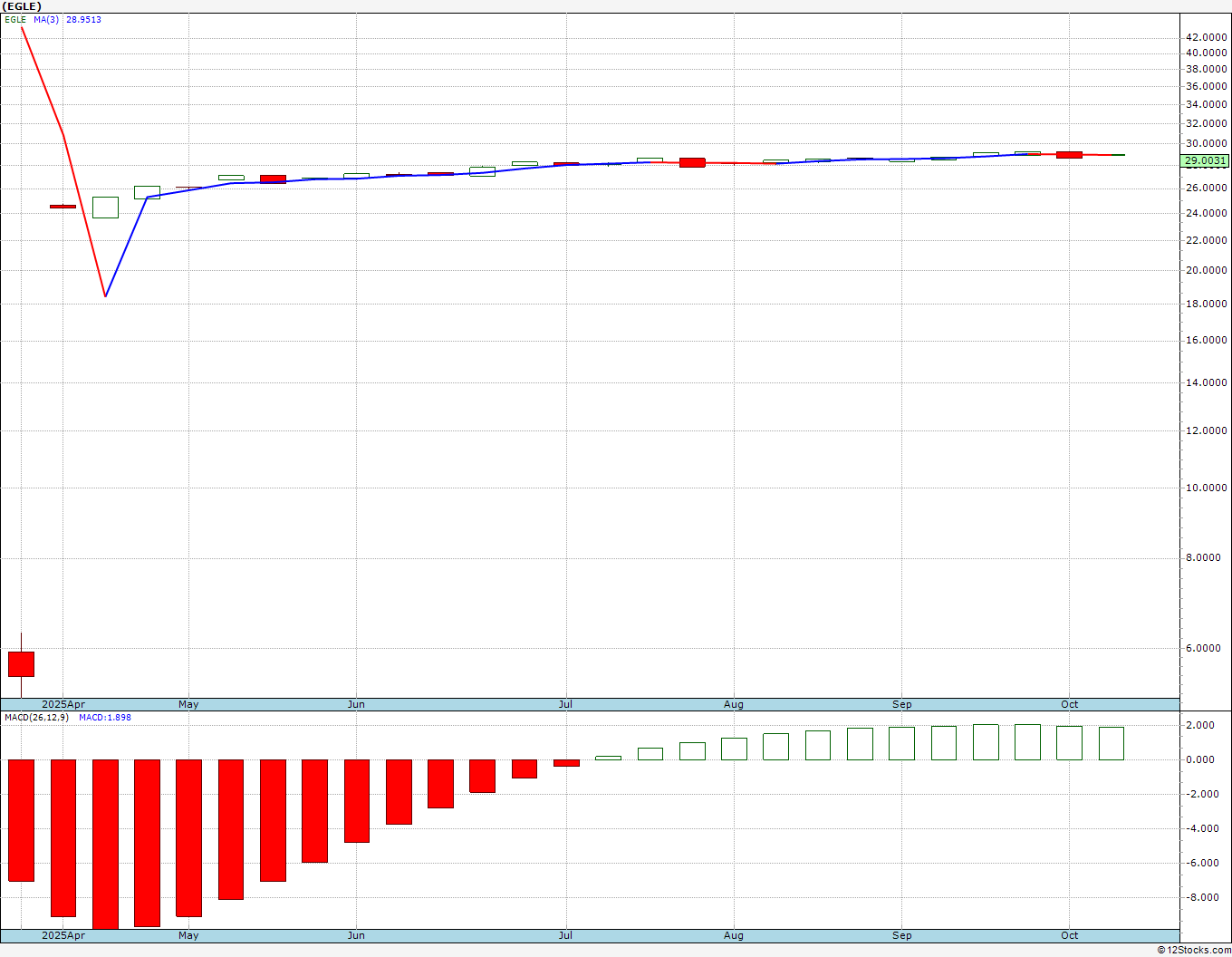Select the 24.0000 price level label
This screenshot has width=1232, height=957.
point(1206,213)
